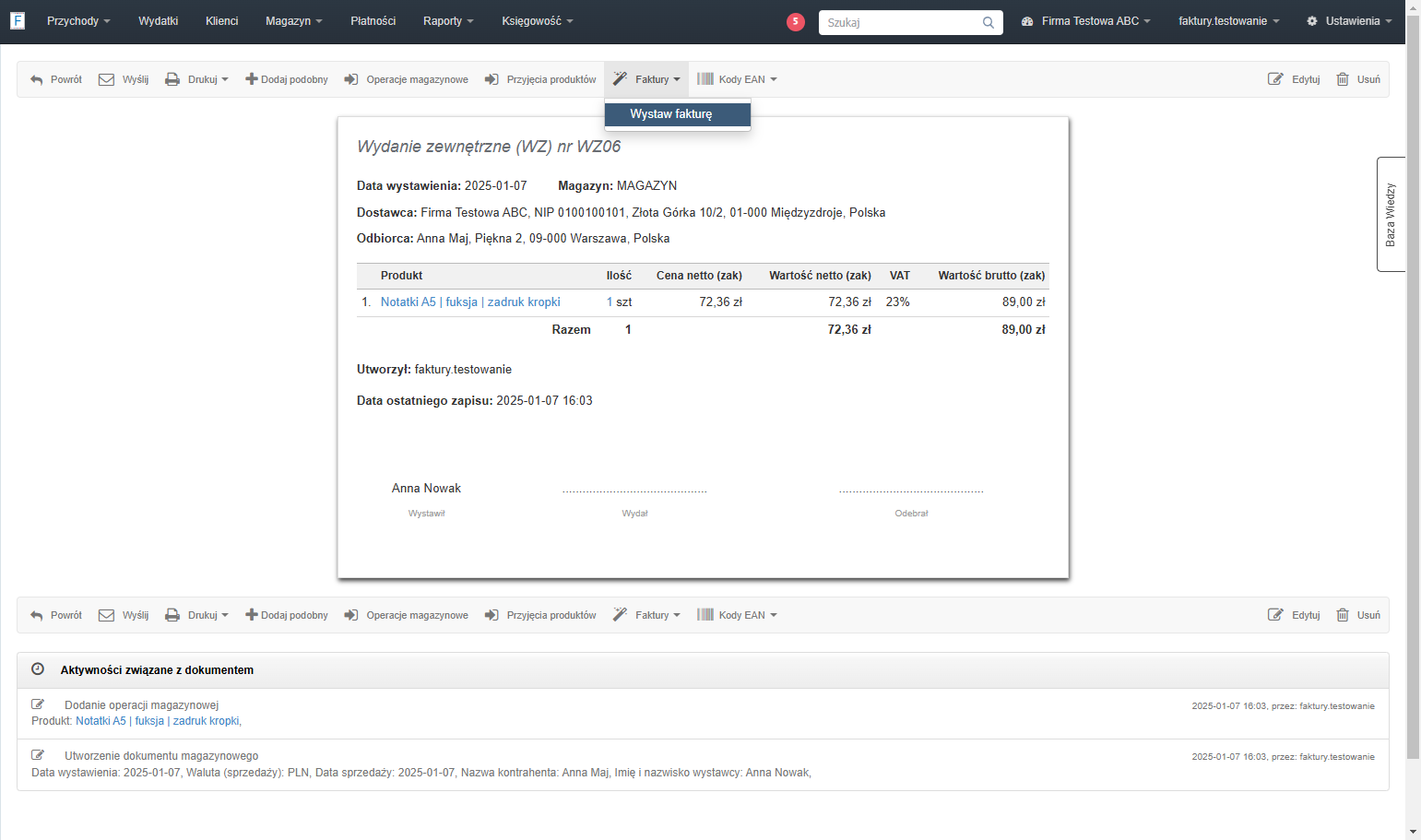Click the top toolbar Powrót arrow icon
This screenshot has width=1421, height=840.
click(37, 80)
